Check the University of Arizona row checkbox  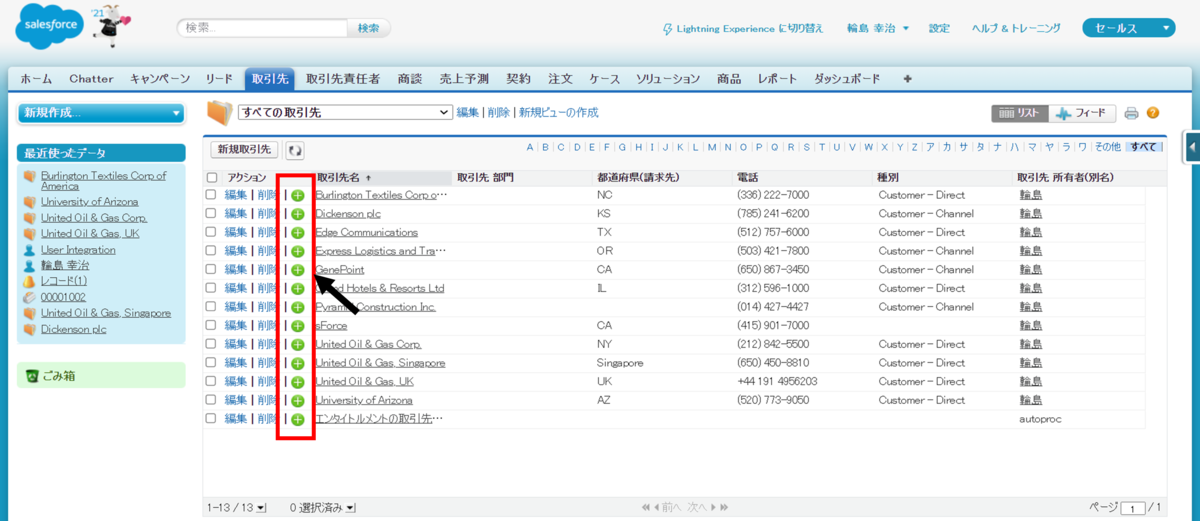[x=211, y=400]
